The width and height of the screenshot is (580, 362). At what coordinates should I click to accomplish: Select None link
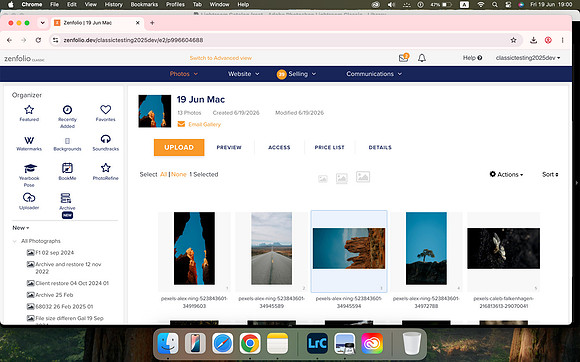179,174
